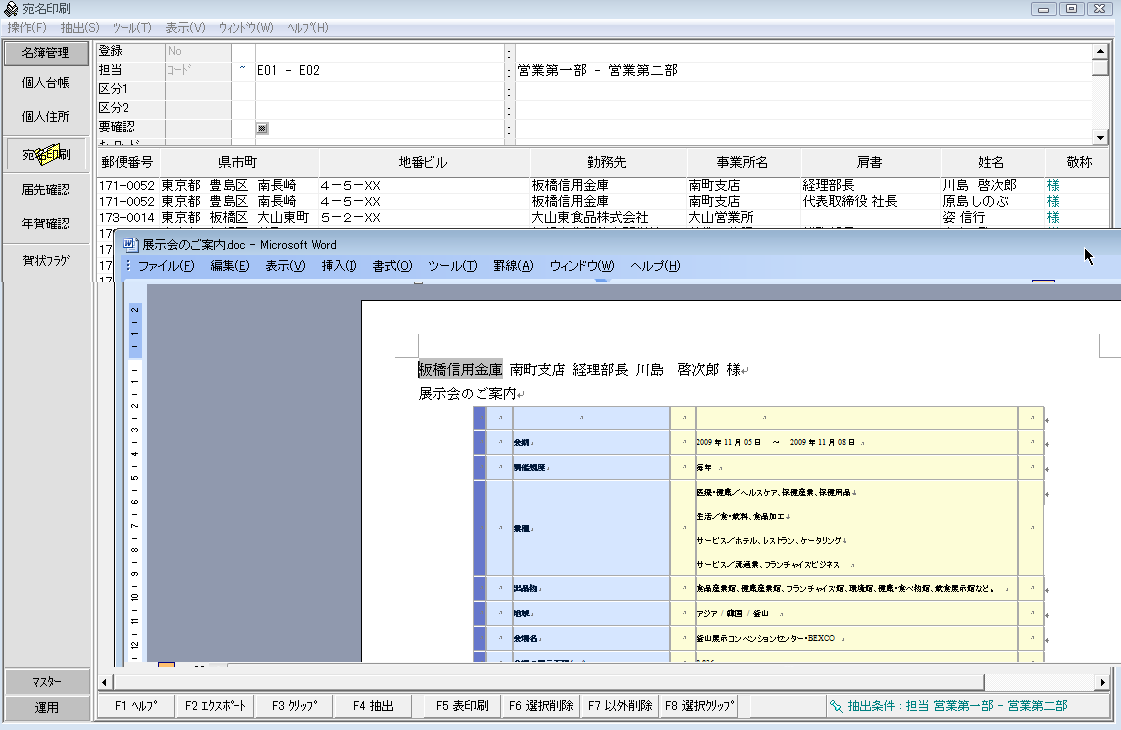Click the horizontal scrollbar thumb under the list
Screen dimensions: 1121x730
(x=549, y=682)
